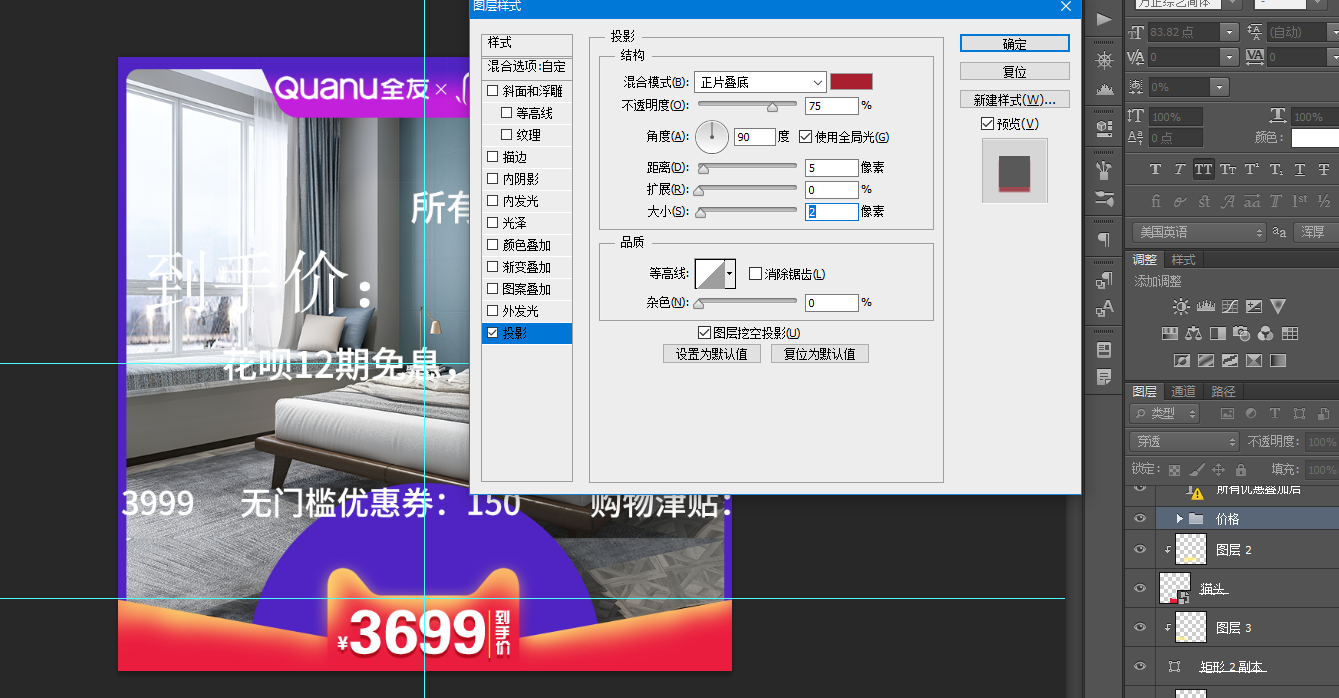The image size is (1339, 698).
Task: Open the language dropdown 美国英语
Action: (x=1199, y=232)
